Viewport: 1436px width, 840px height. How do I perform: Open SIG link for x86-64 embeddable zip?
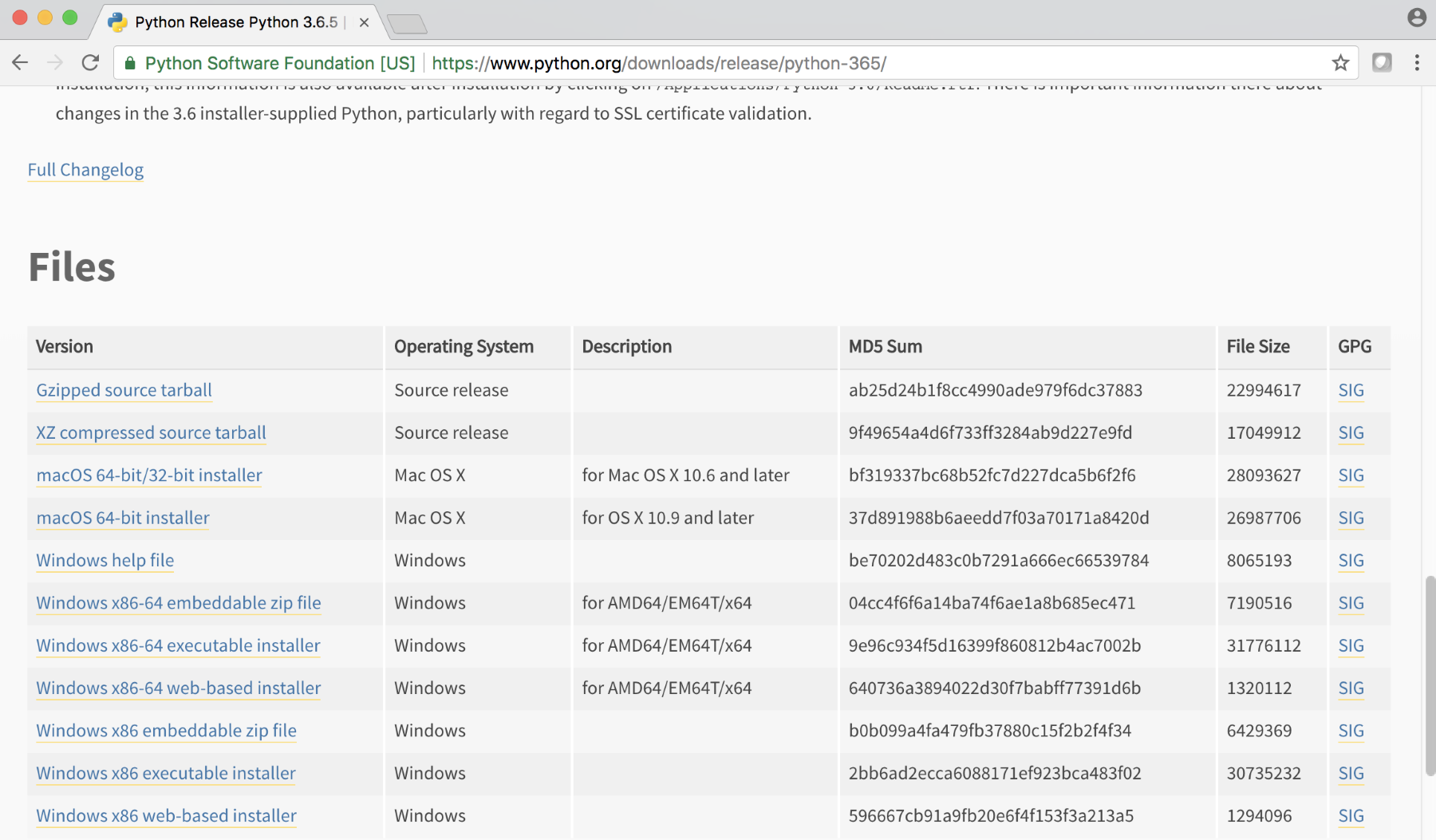(x=1351, y=603)
